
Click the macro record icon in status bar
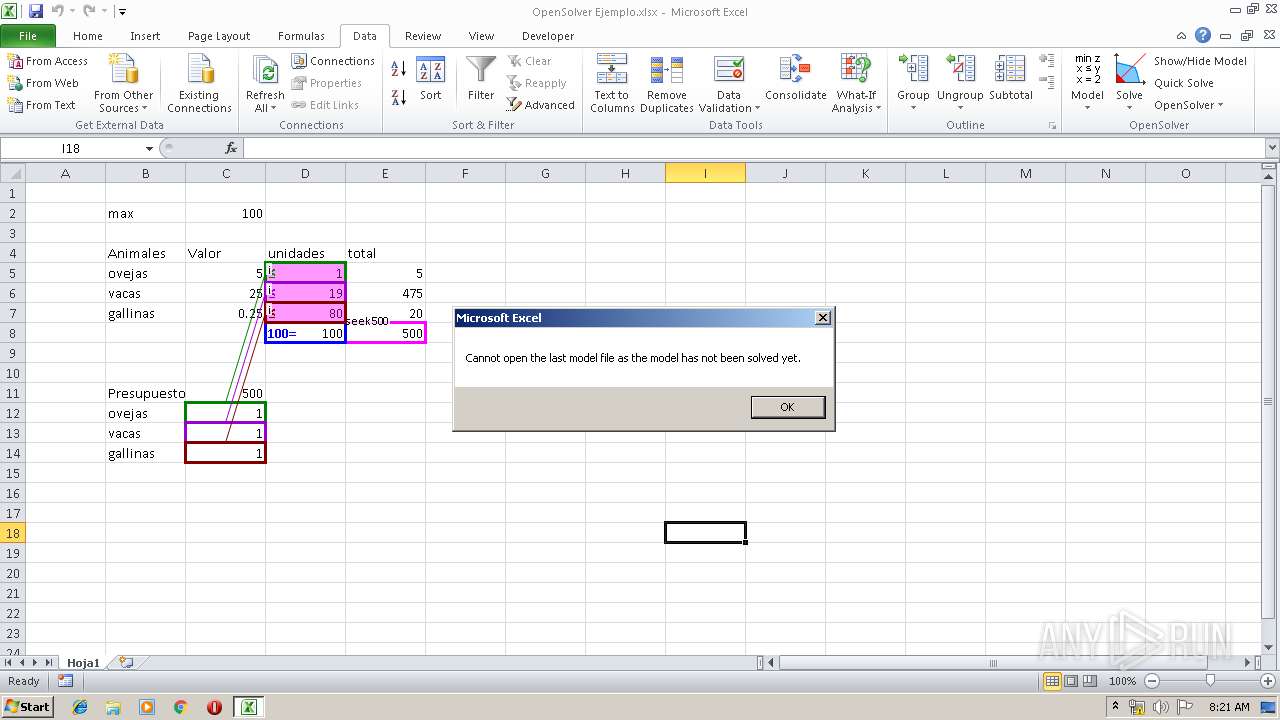click(65, 681)
